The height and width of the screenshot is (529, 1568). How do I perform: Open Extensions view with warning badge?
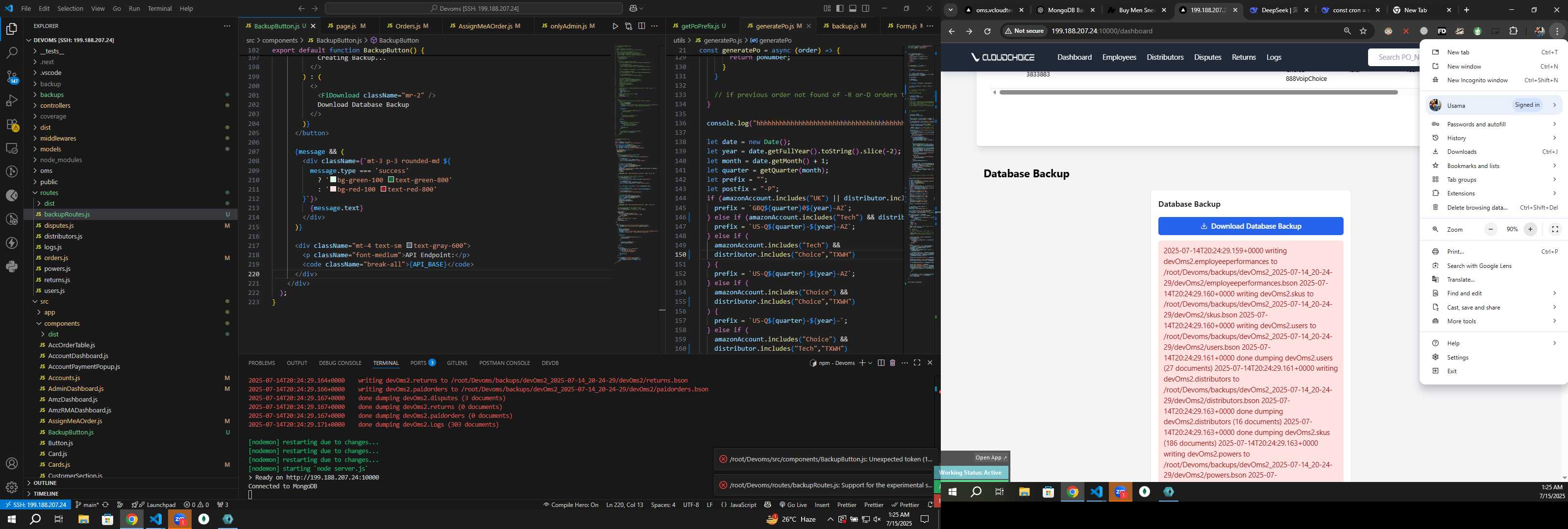click(x=12, y=124)
